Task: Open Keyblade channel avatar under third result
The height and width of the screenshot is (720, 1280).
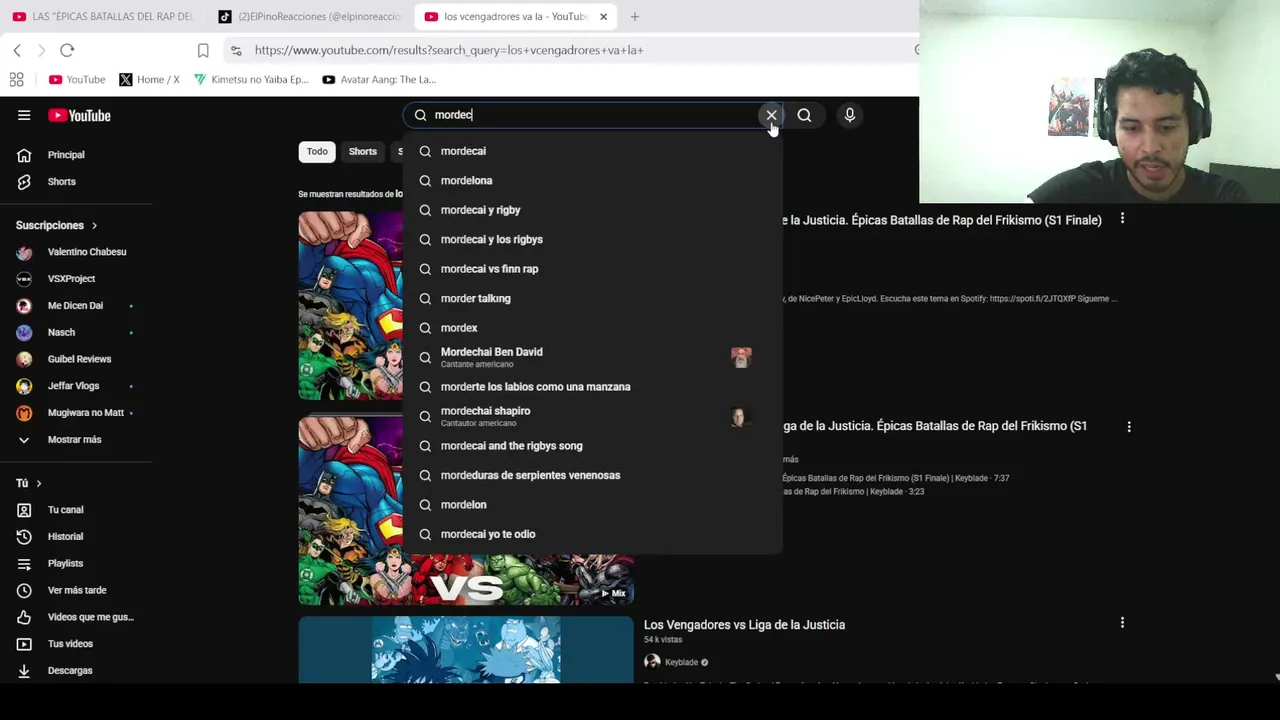Action: 652,662
